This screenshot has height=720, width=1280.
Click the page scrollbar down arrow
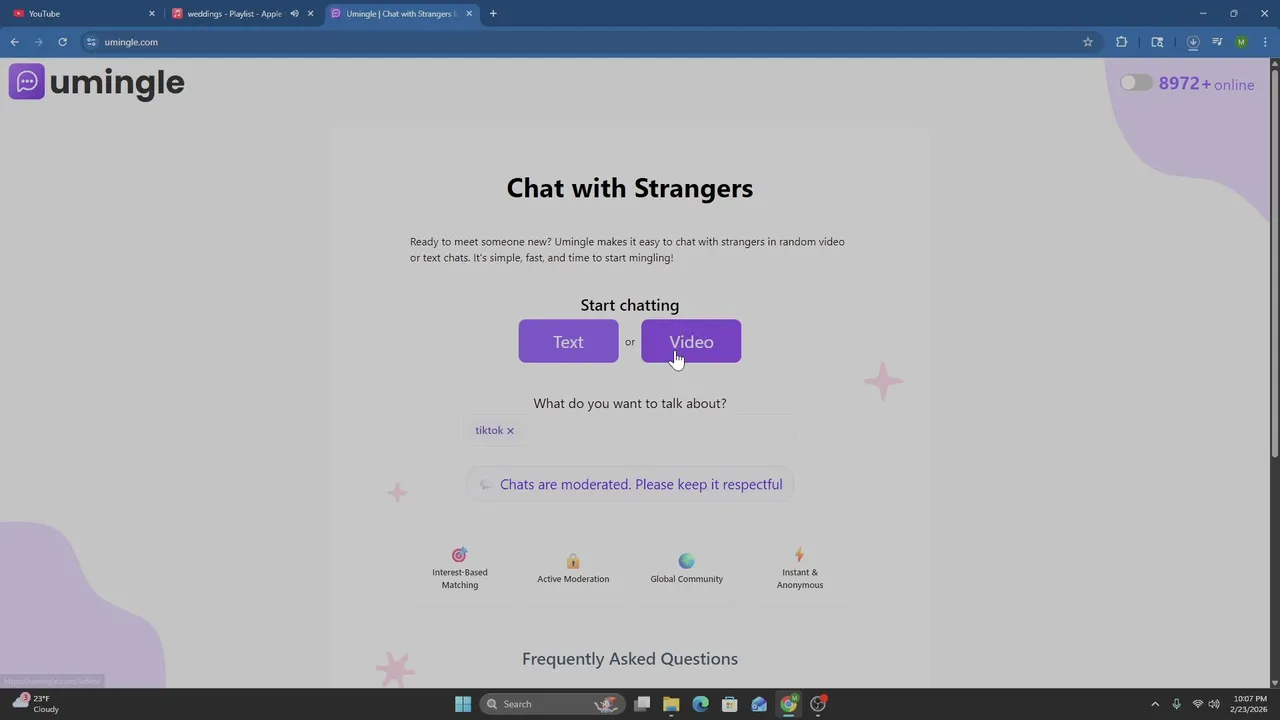pyautogui.click(x=1274, y=682)
